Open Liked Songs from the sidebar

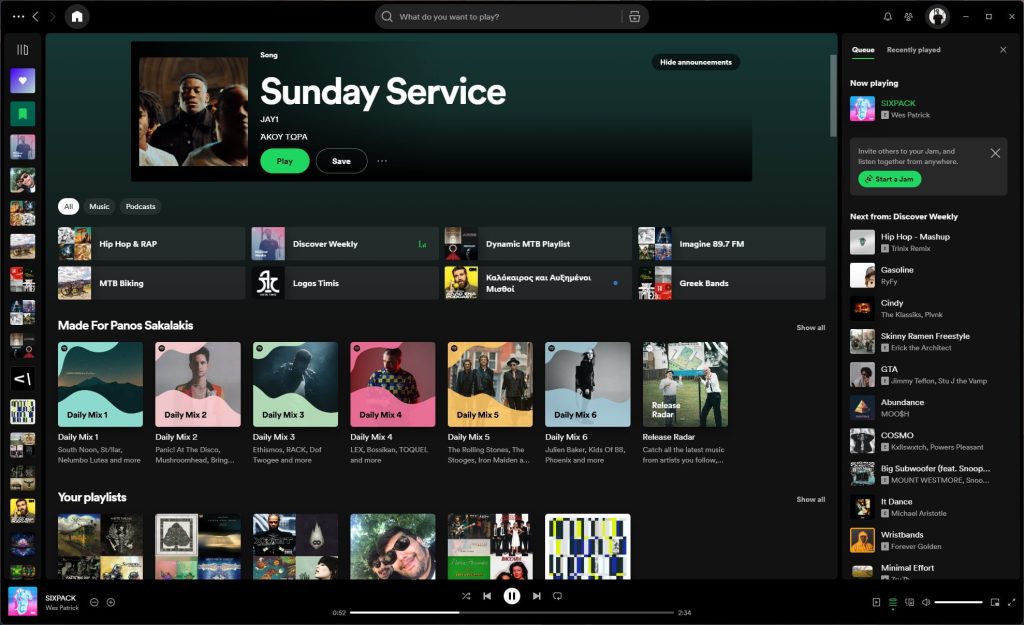[x=22, y=80]
